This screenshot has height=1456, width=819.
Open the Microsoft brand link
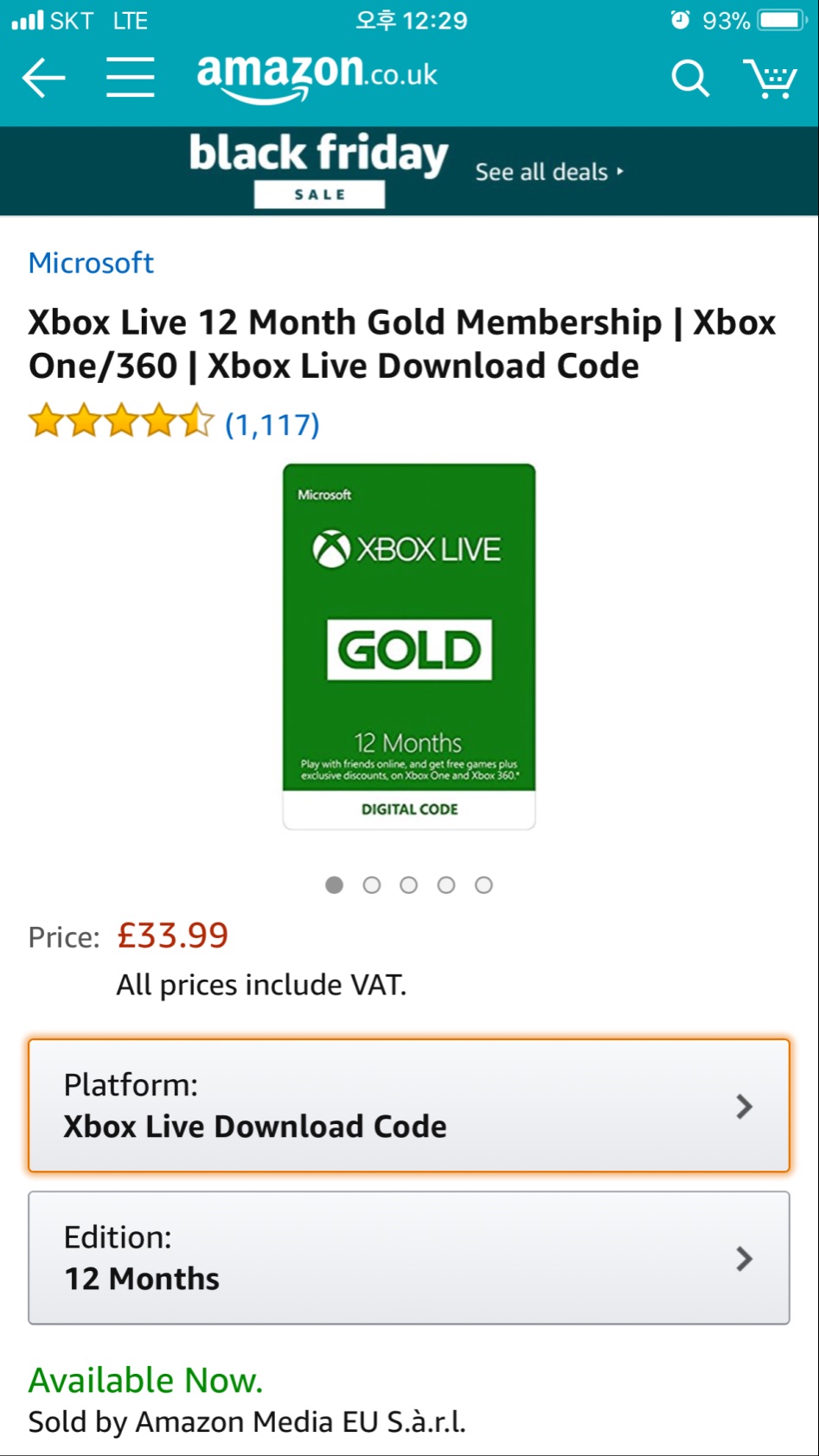click(91, 263)
